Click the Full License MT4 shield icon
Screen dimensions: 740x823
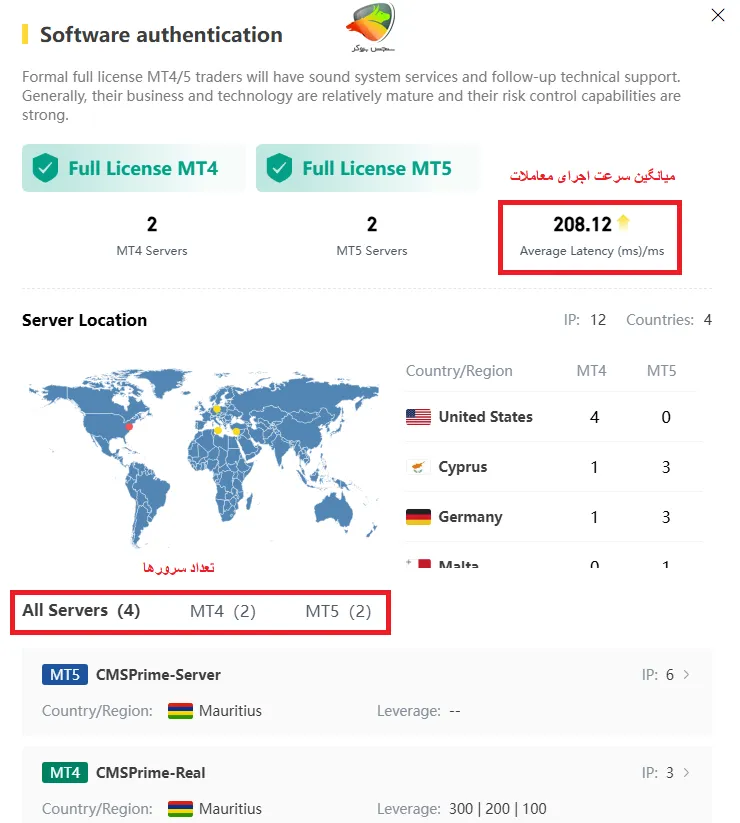[x=45, y=168]
